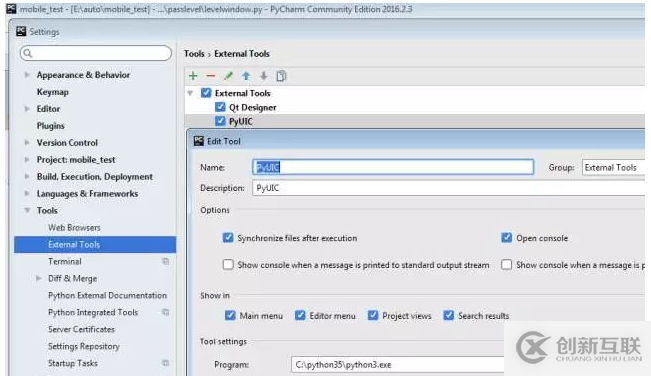Expand Project: mobile_test node

tap(27, 159)
